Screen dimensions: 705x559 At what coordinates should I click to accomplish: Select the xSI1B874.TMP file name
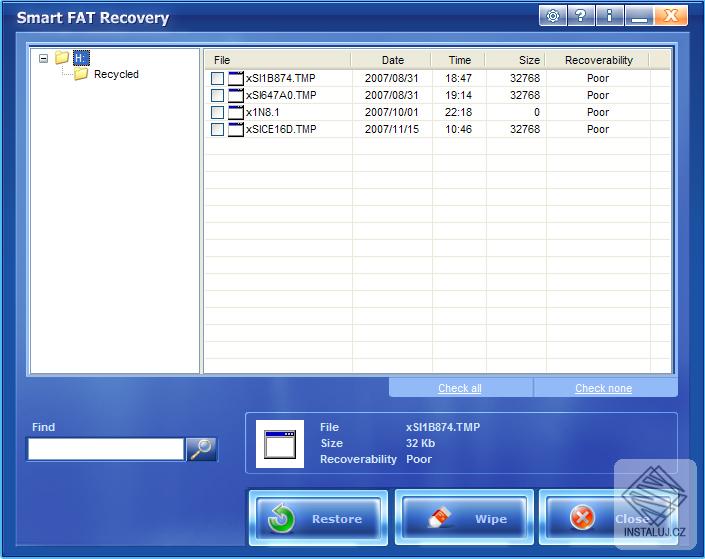[281, 78]
